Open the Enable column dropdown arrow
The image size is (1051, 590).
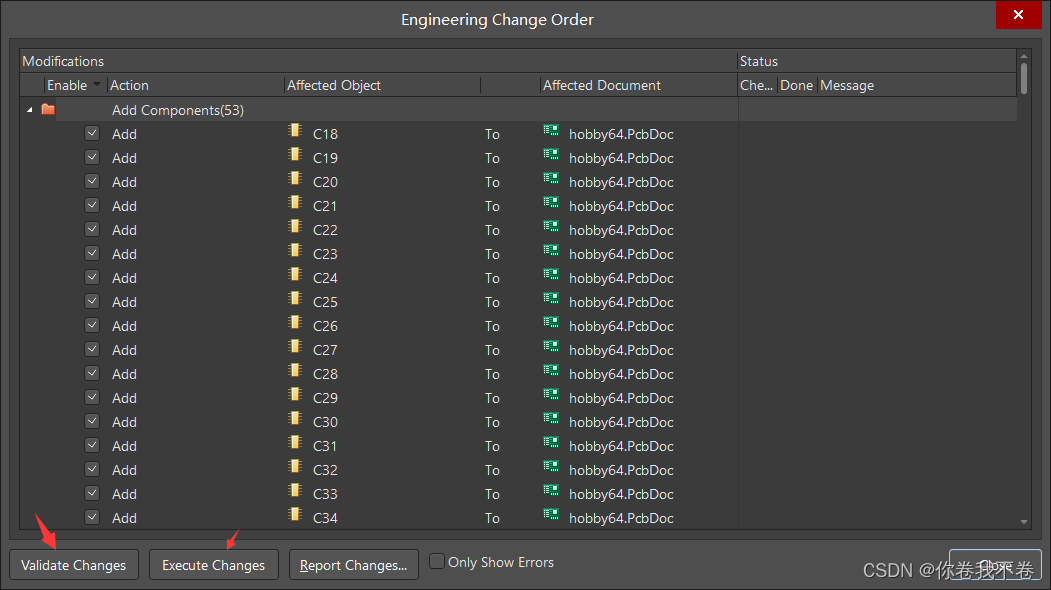pos(97,86)
